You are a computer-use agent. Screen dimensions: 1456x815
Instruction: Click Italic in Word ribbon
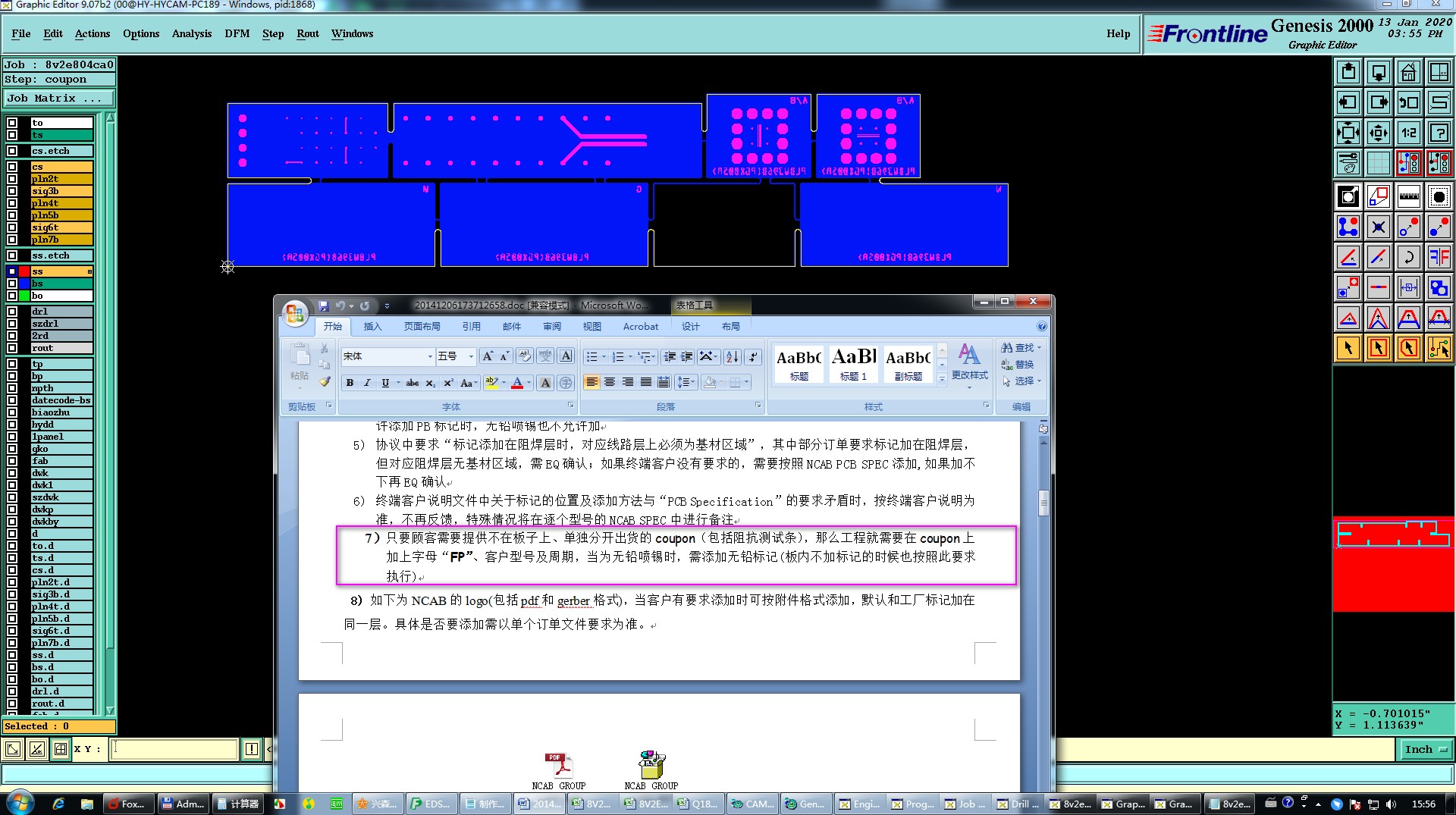[x=367, y=383]
